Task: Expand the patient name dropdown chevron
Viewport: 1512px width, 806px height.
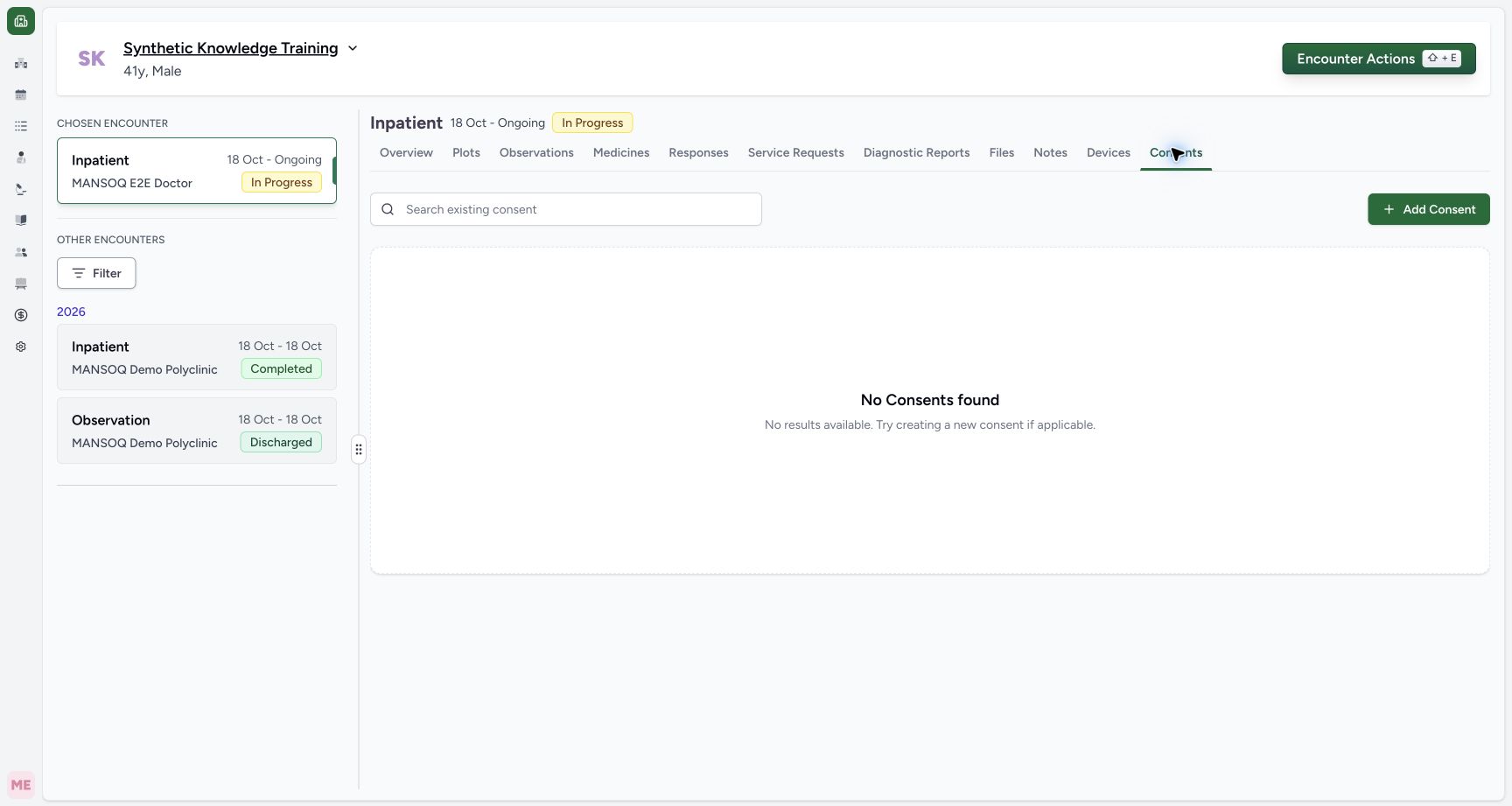Action: pos(353,48)
